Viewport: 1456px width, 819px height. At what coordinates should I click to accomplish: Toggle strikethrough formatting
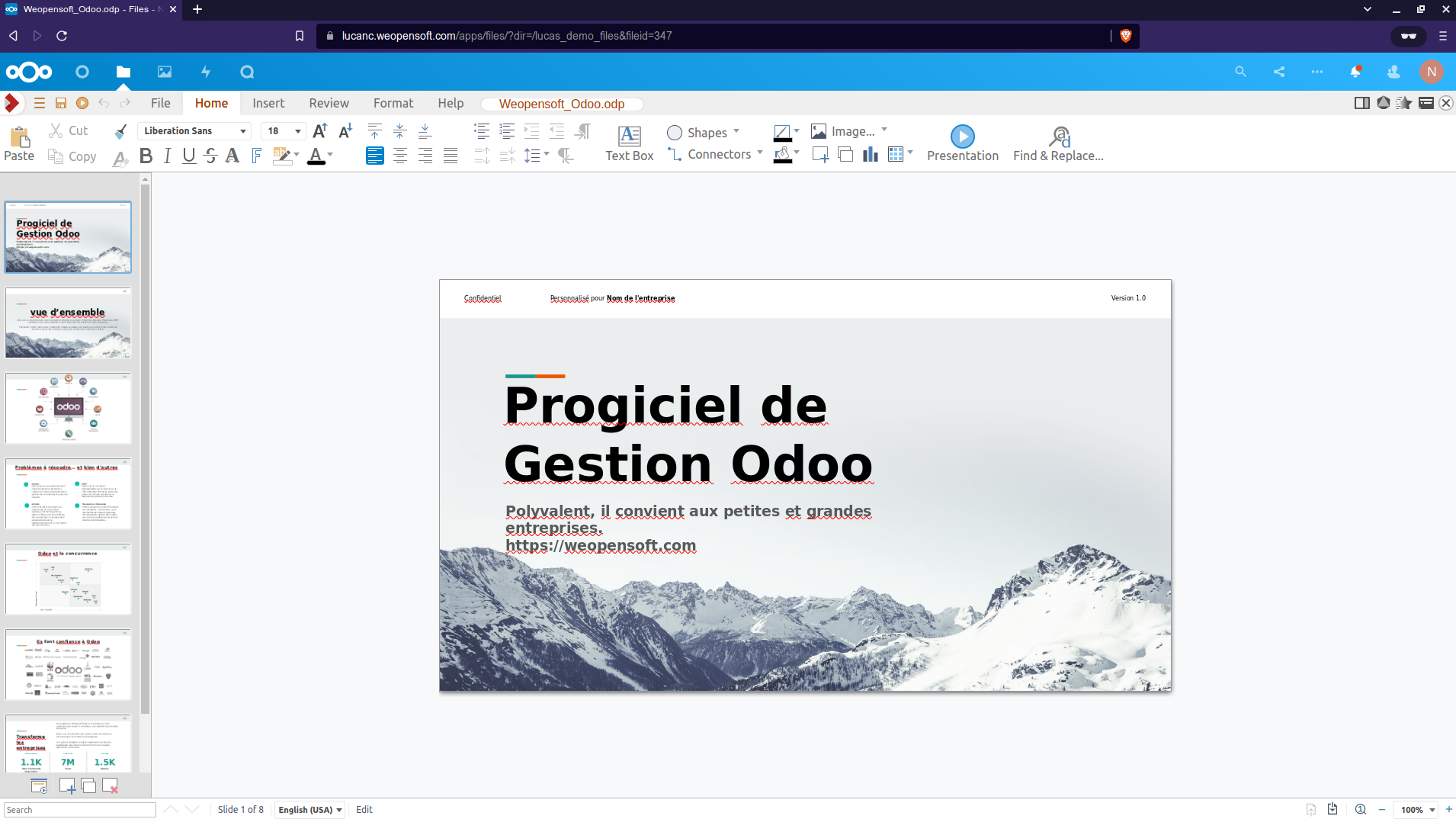(x=211, y=156)
